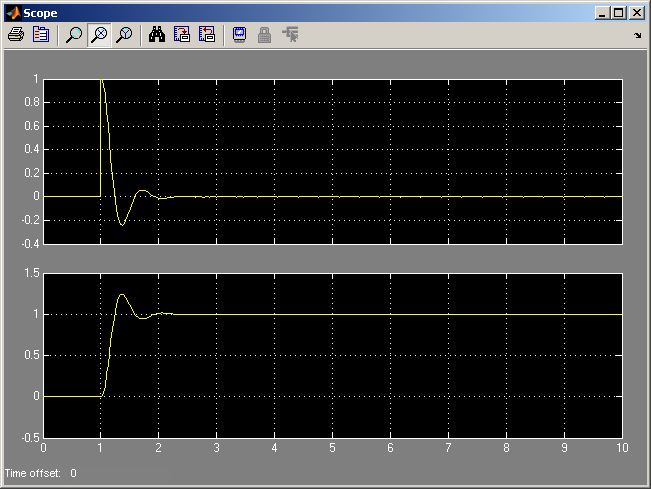Image resolution: width=651 pixels, height=489 pixels.
Task: Close the Scope window
Action: (x=636, y=13)
